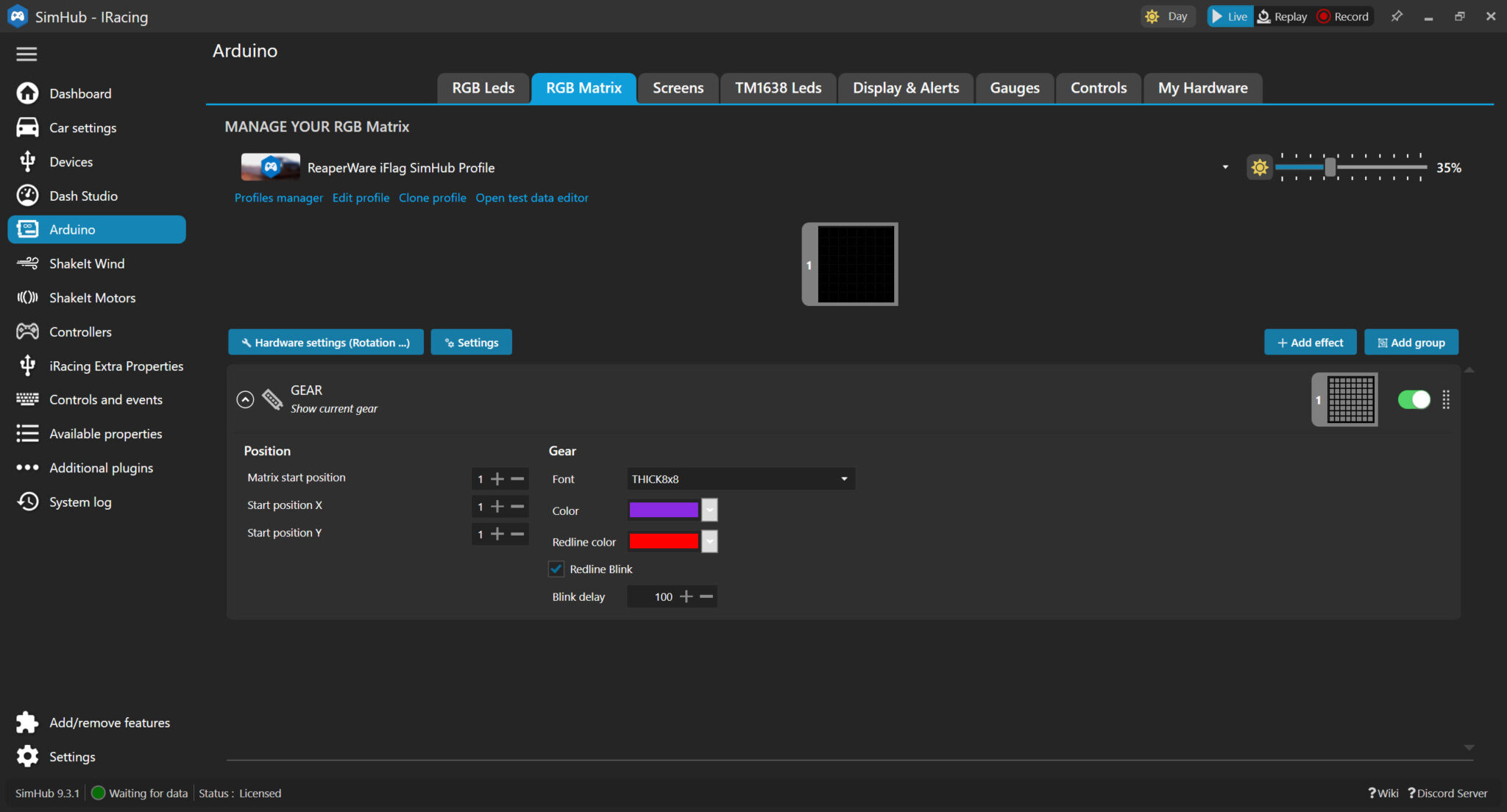The image size is (1507, 812).
Task: Open the My Hardware tab
Action: click(1202, 88)
